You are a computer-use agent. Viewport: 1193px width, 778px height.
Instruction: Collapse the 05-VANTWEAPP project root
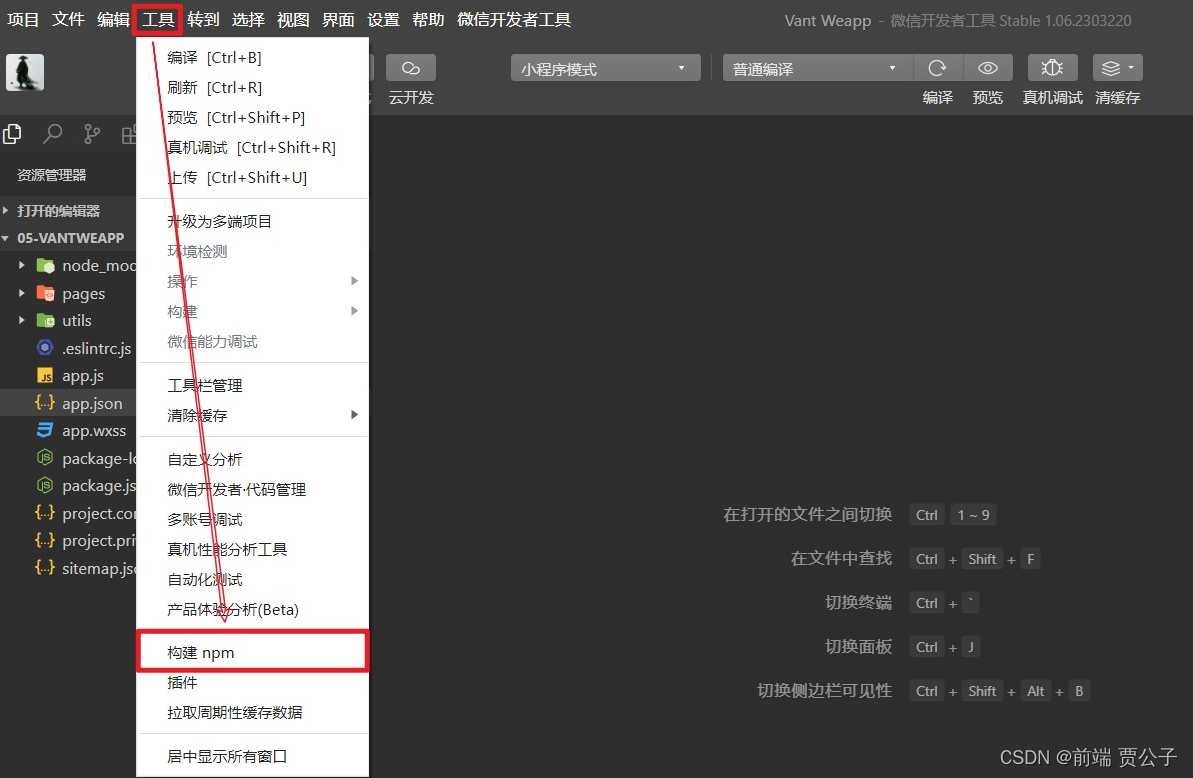click(x=68, y=238)
